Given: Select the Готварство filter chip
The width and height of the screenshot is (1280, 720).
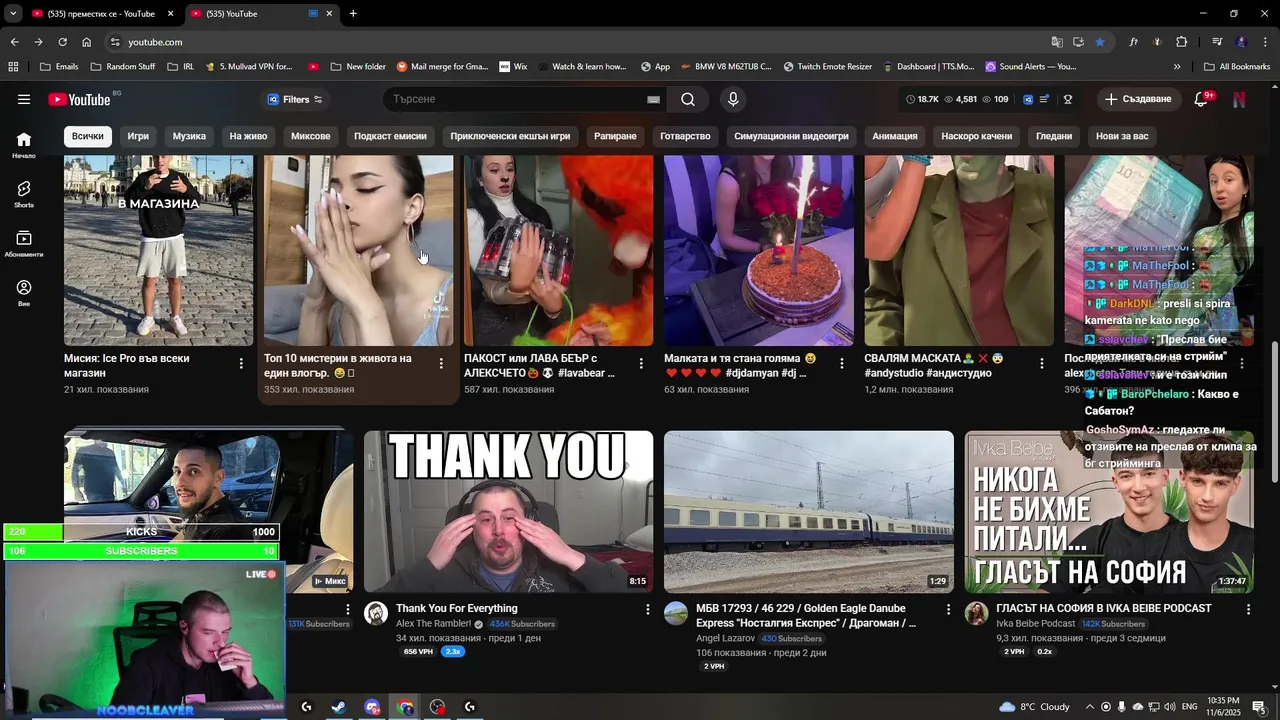Looking at the screenshot, I should pos(685,136).
